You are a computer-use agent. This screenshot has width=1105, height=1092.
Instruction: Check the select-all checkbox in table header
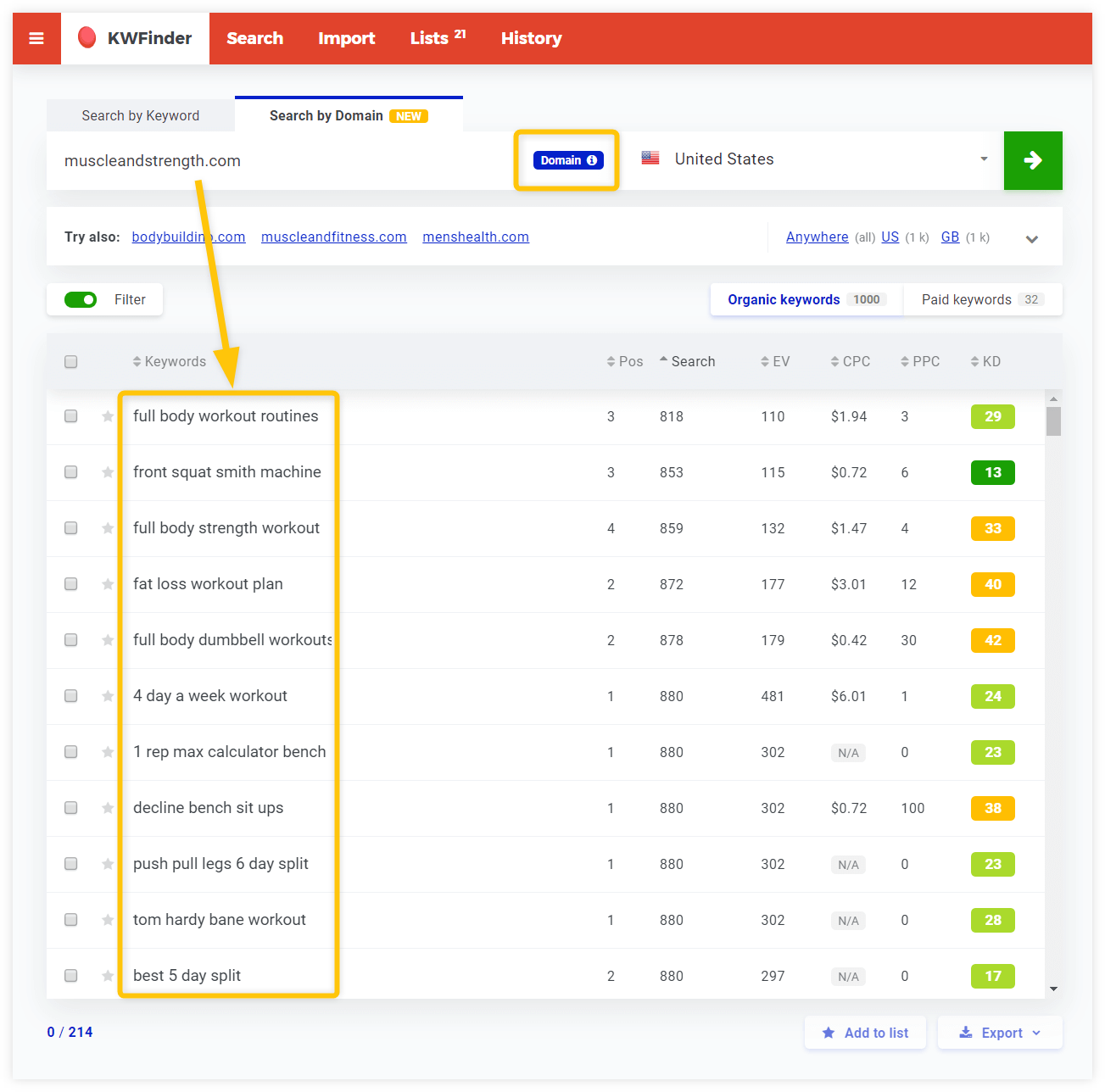71,362
